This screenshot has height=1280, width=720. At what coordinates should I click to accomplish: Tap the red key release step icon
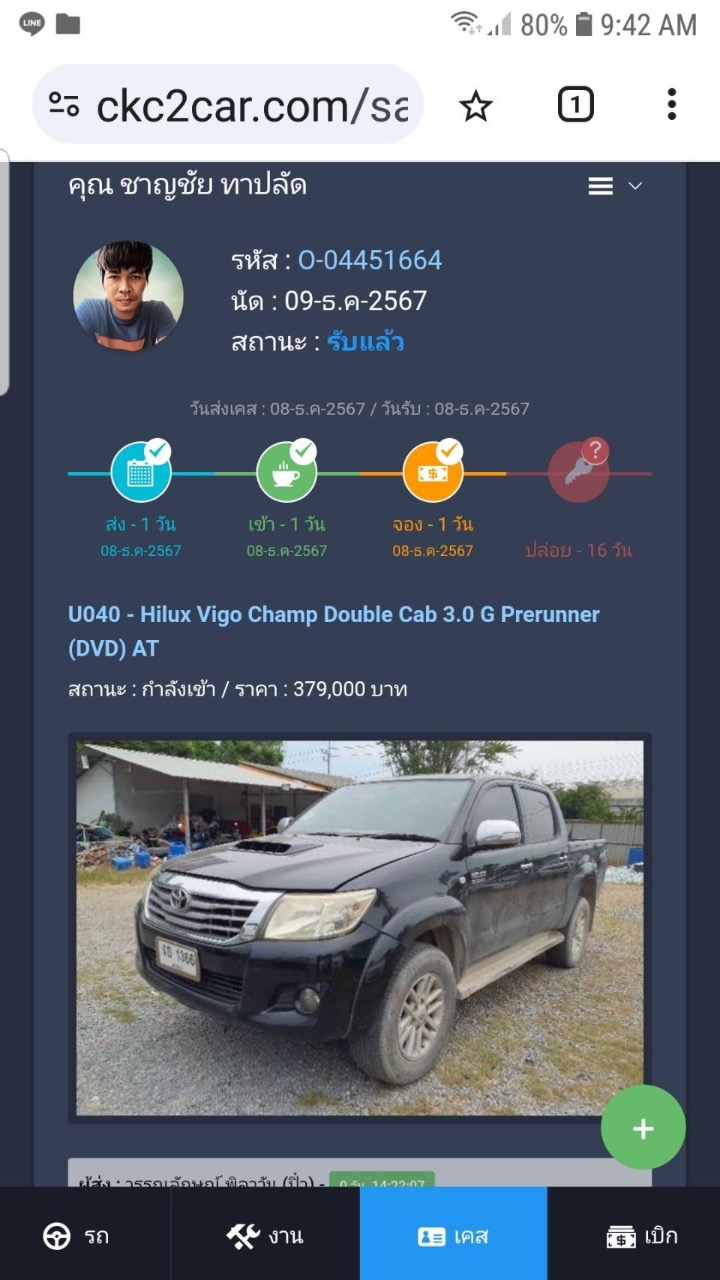[x=579, y=471]
